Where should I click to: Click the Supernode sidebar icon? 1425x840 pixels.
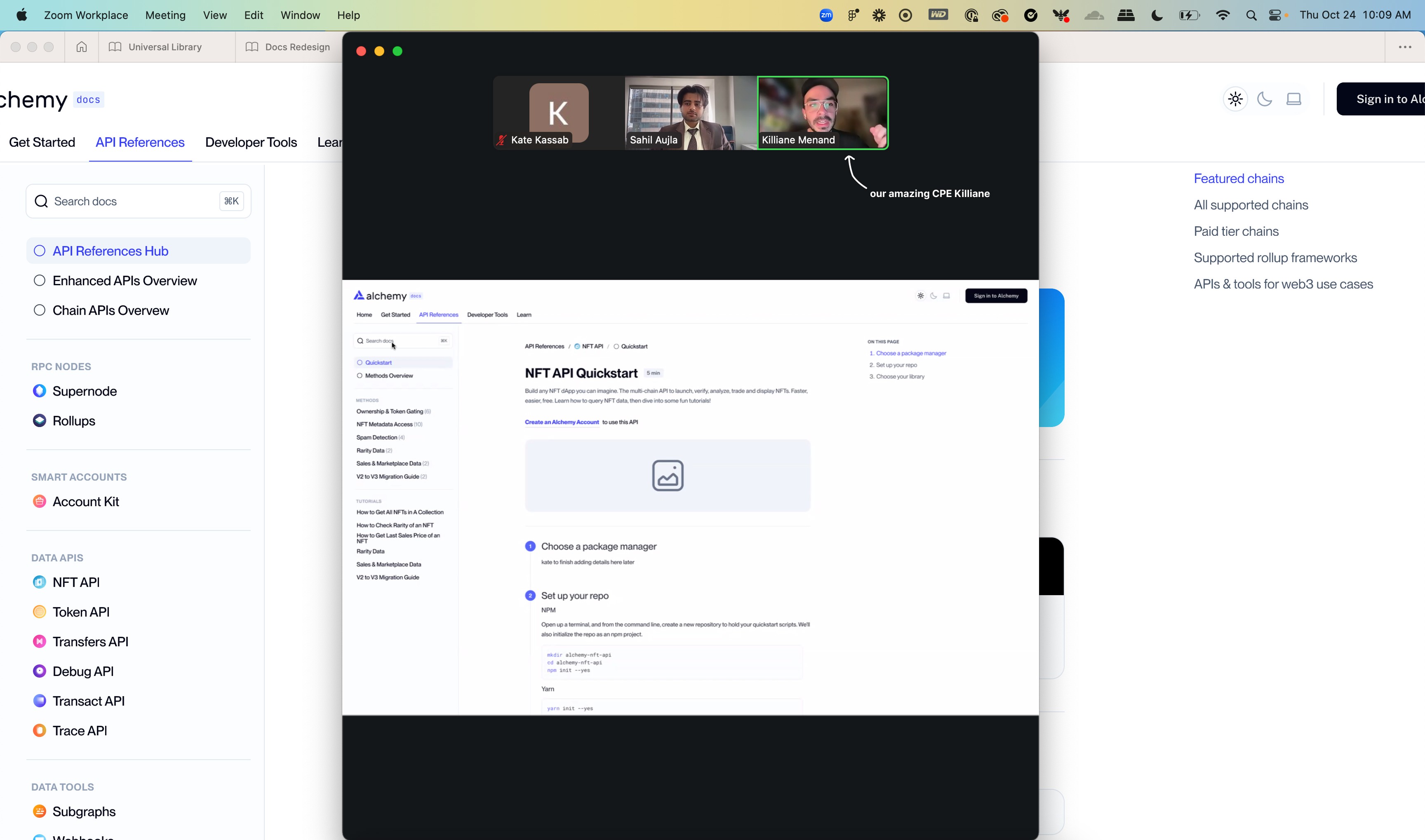(39, 391)
